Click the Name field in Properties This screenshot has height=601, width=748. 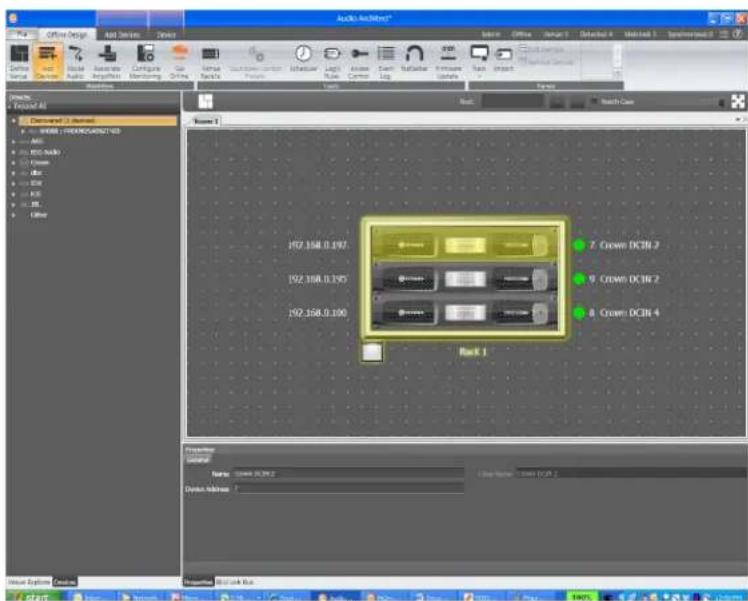pos(348,474)
